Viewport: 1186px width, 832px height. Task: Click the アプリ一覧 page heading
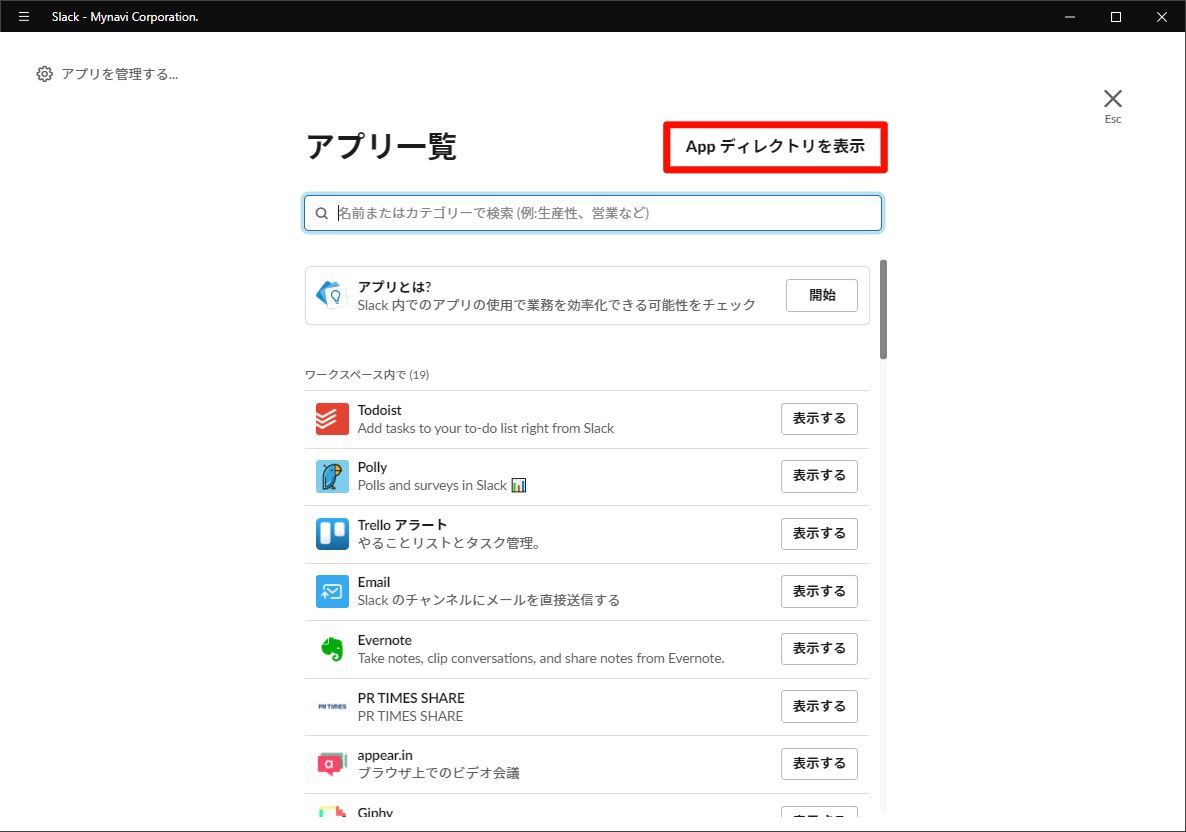[381, 147]
